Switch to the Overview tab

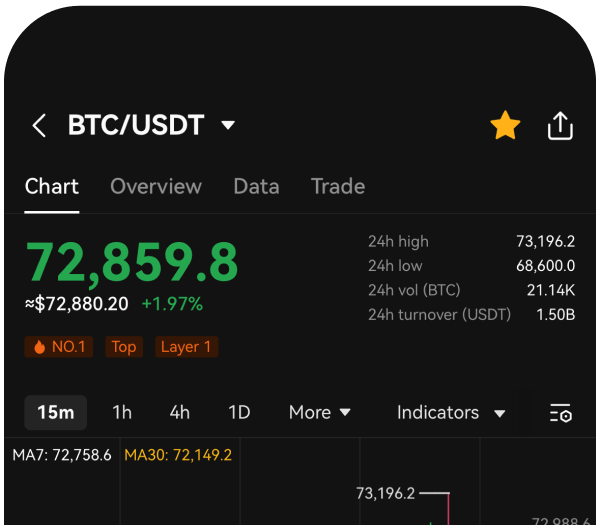[156, 187]
